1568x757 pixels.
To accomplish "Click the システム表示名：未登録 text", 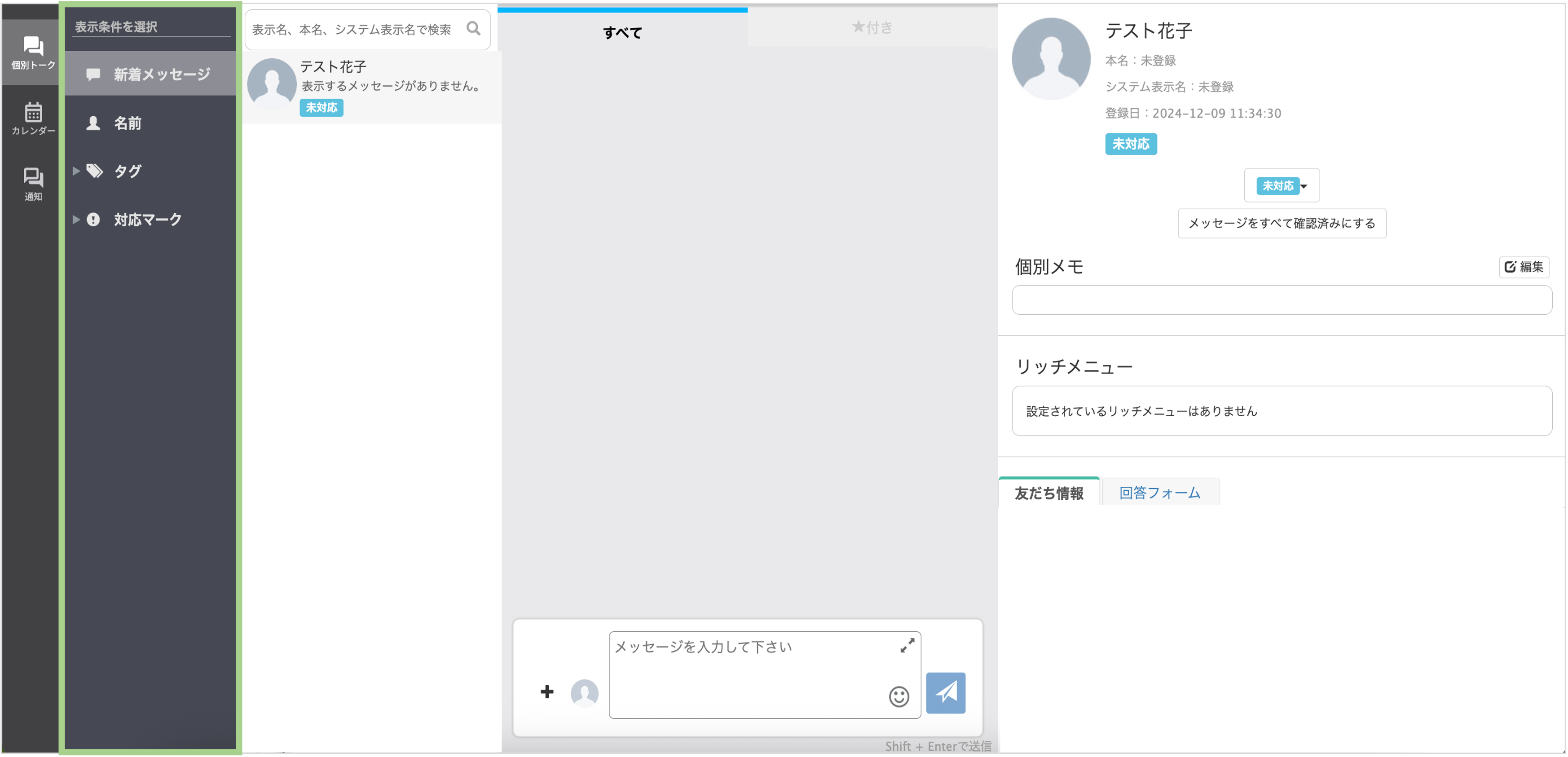I will (1169, 87).
